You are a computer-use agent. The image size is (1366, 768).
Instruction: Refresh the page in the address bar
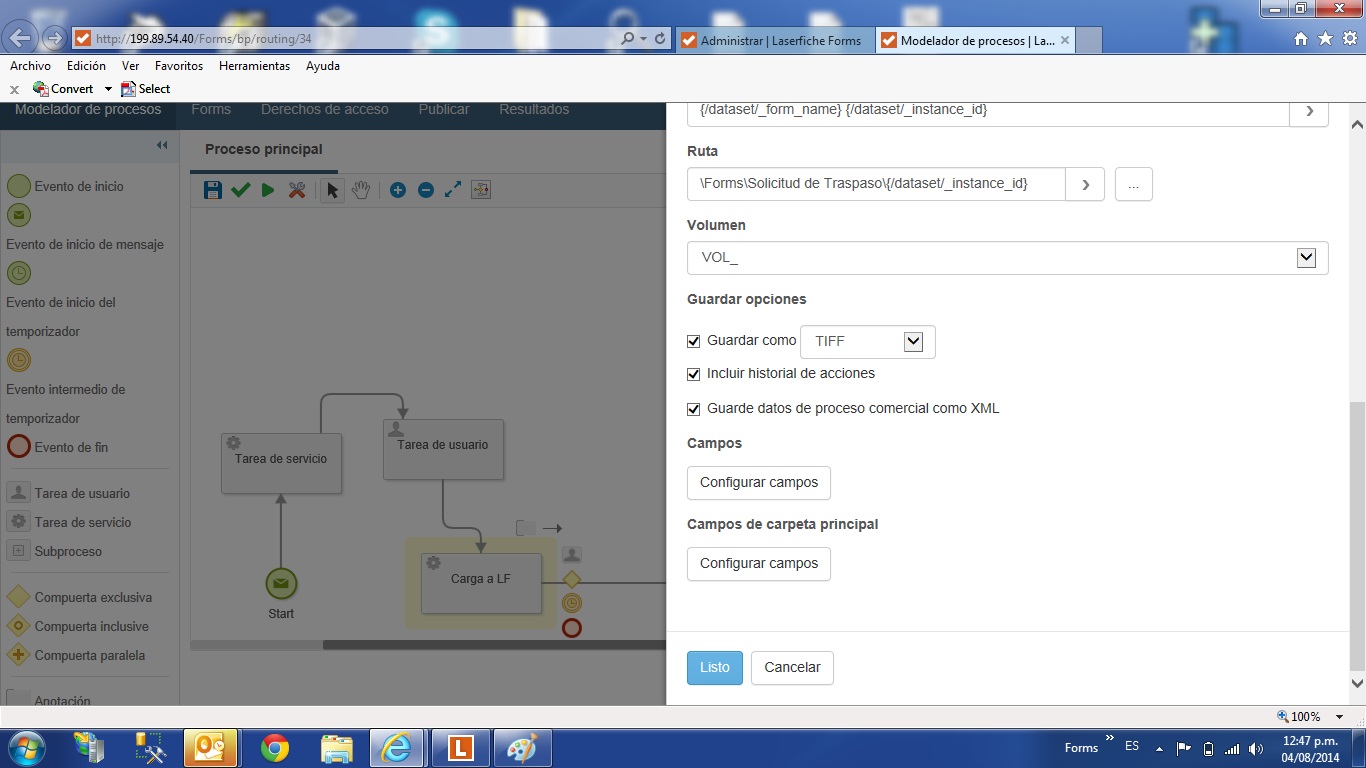(660, 39)
